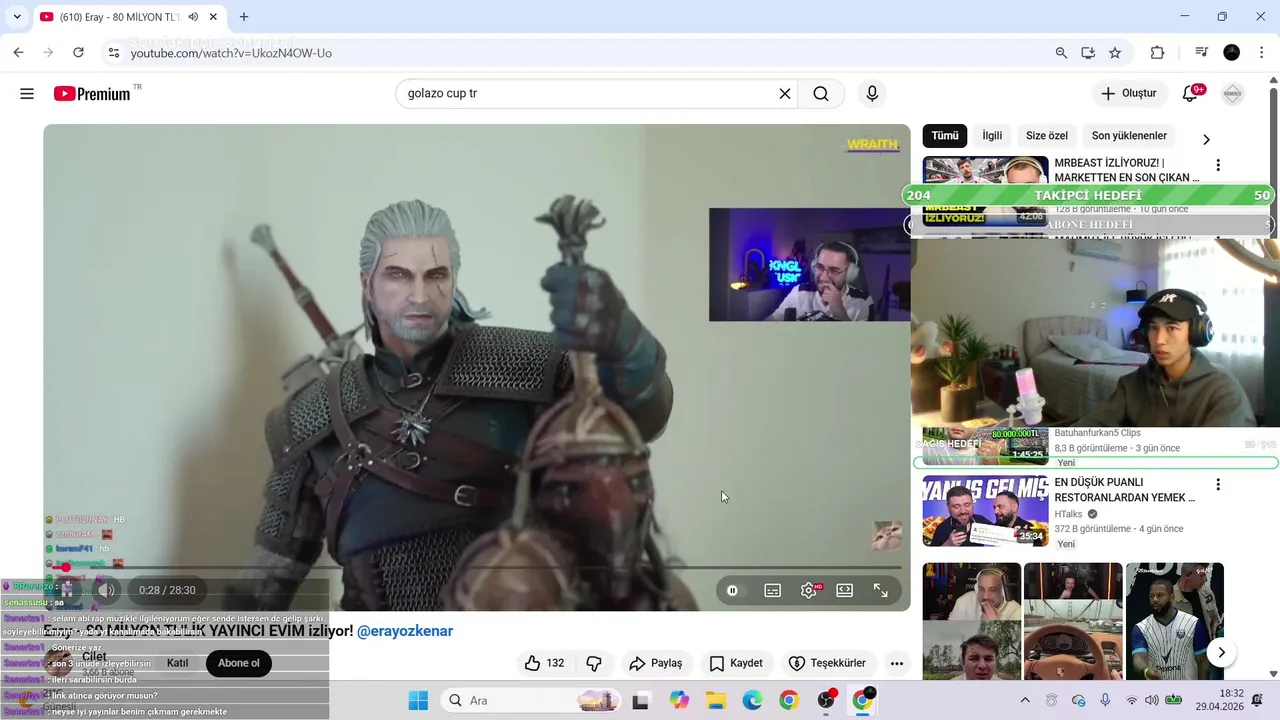This screenshot has height=720, width=1280.
Task: Launch Microsoft Edge from taskbar
Action: (752, 700)
